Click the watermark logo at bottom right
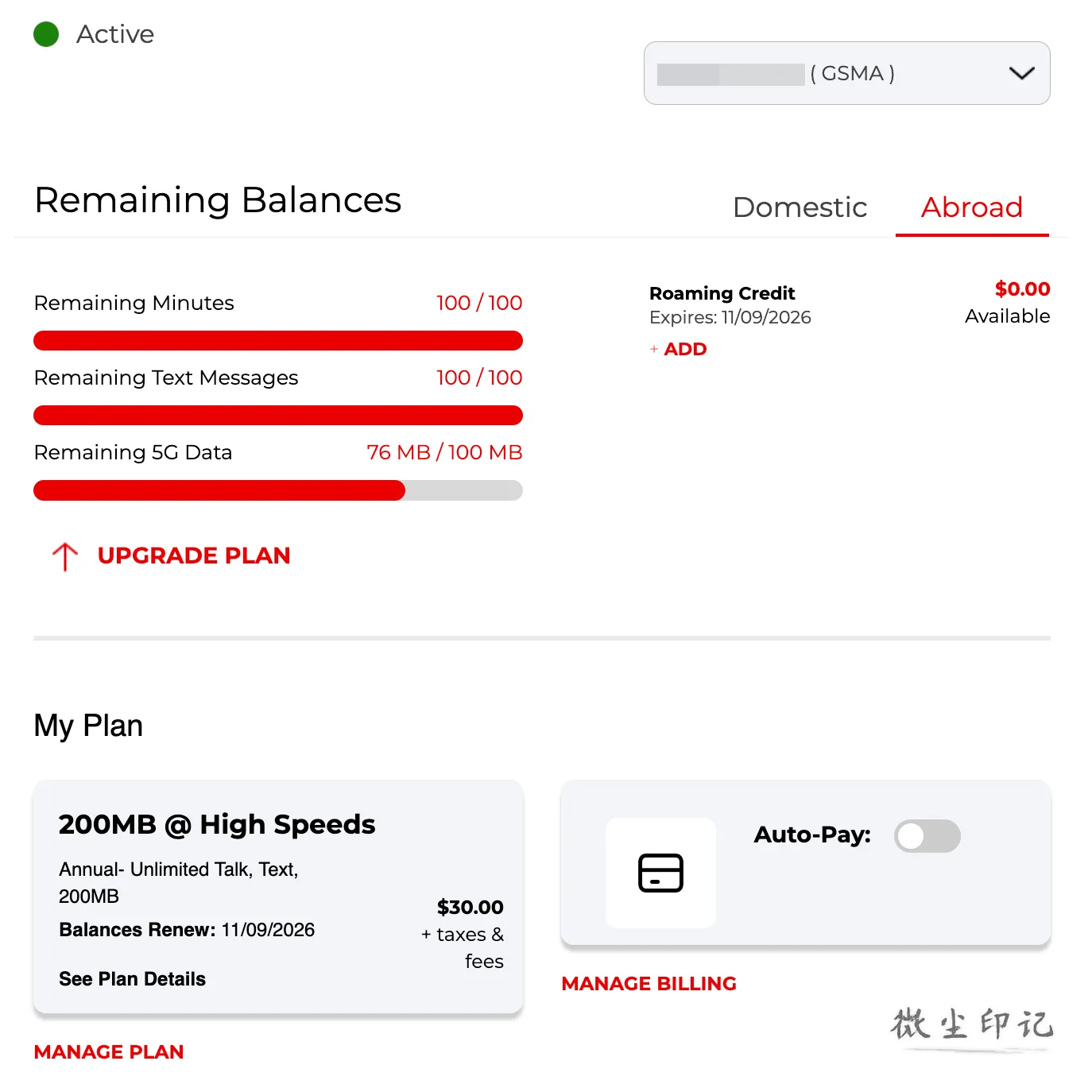The height and width of the screenshot is (1092, 1092). (x=972, y=1027)
